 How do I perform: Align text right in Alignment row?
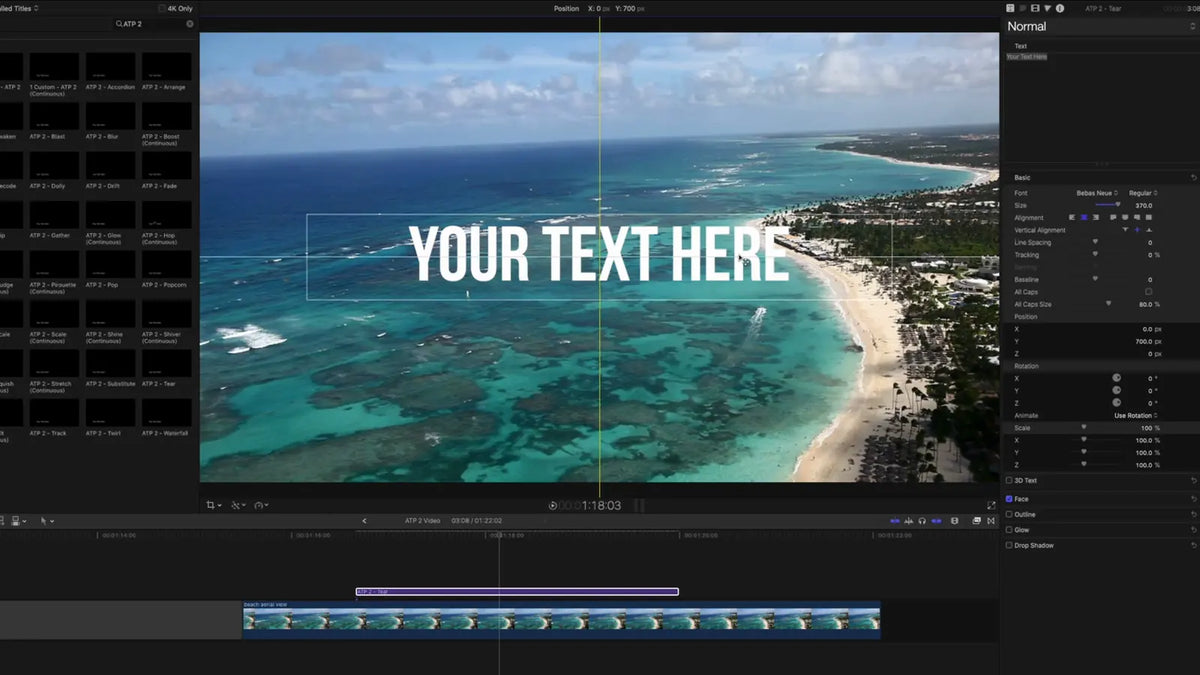click(1096, 217)
